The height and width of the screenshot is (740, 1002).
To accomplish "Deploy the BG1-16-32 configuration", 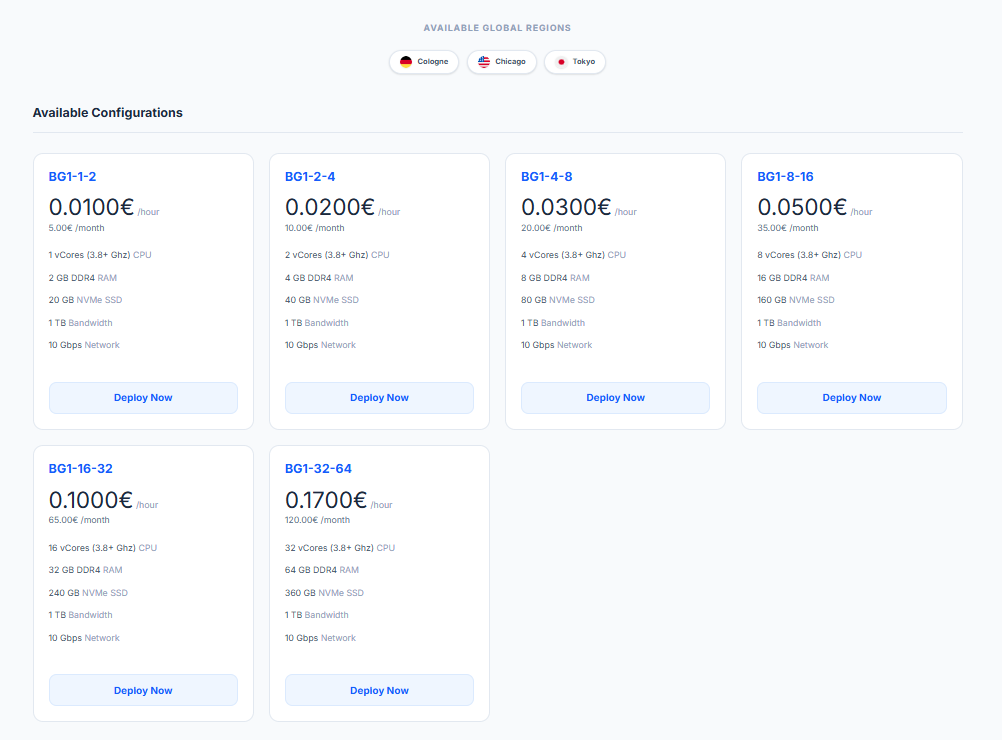I will (143, 691).
